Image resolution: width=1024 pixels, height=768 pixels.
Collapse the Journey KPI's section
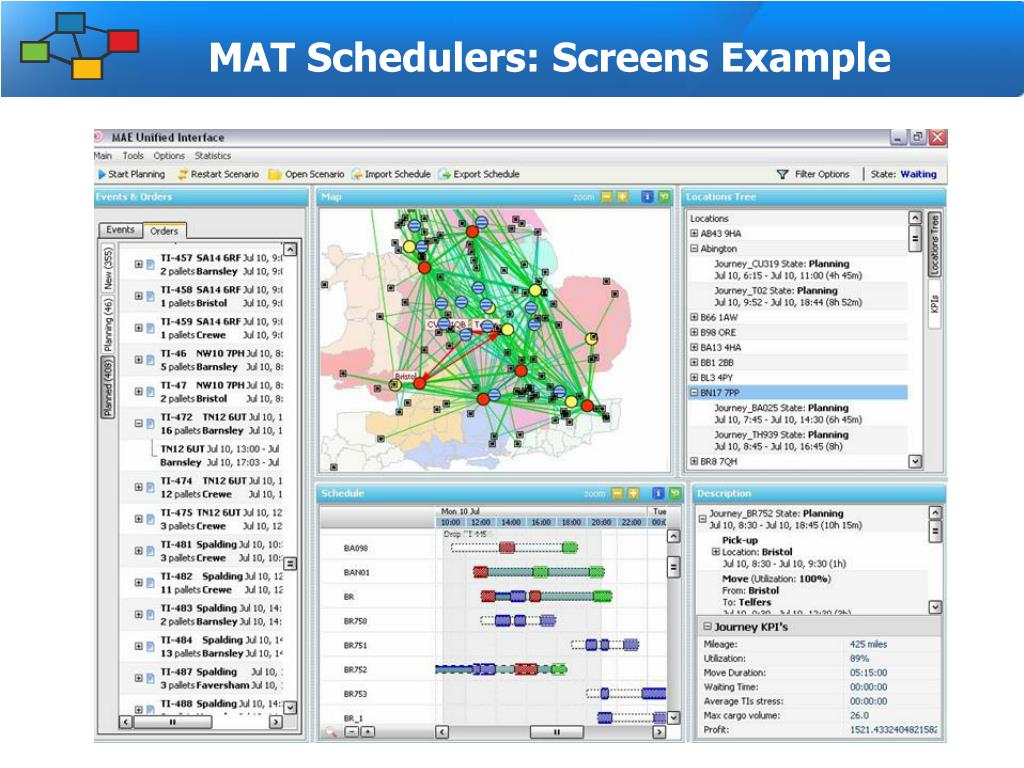pyautogui.click(x=707, y=626)
